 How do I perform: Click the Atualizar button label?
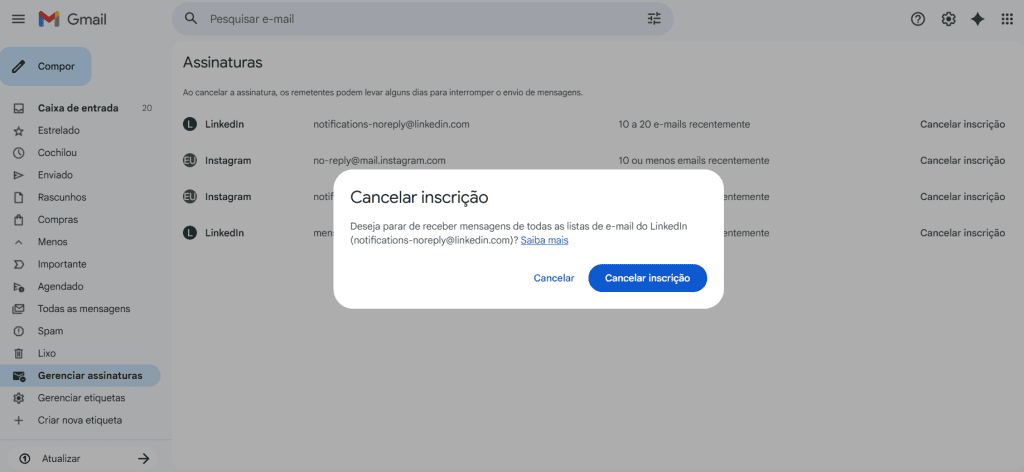click(61, 458)
